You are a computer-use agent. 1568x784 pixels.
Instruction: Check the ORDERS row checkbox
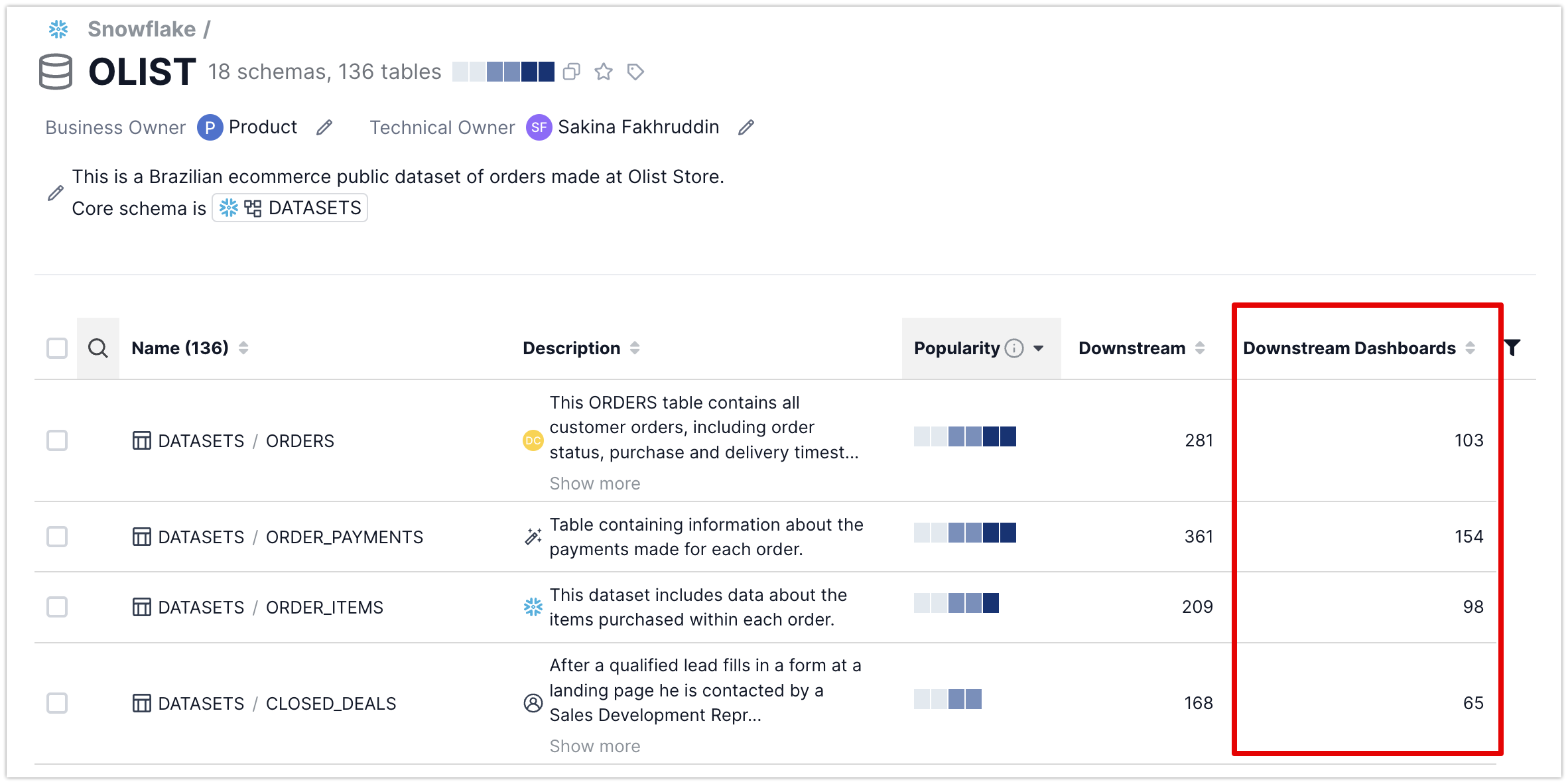coord(57,440)
